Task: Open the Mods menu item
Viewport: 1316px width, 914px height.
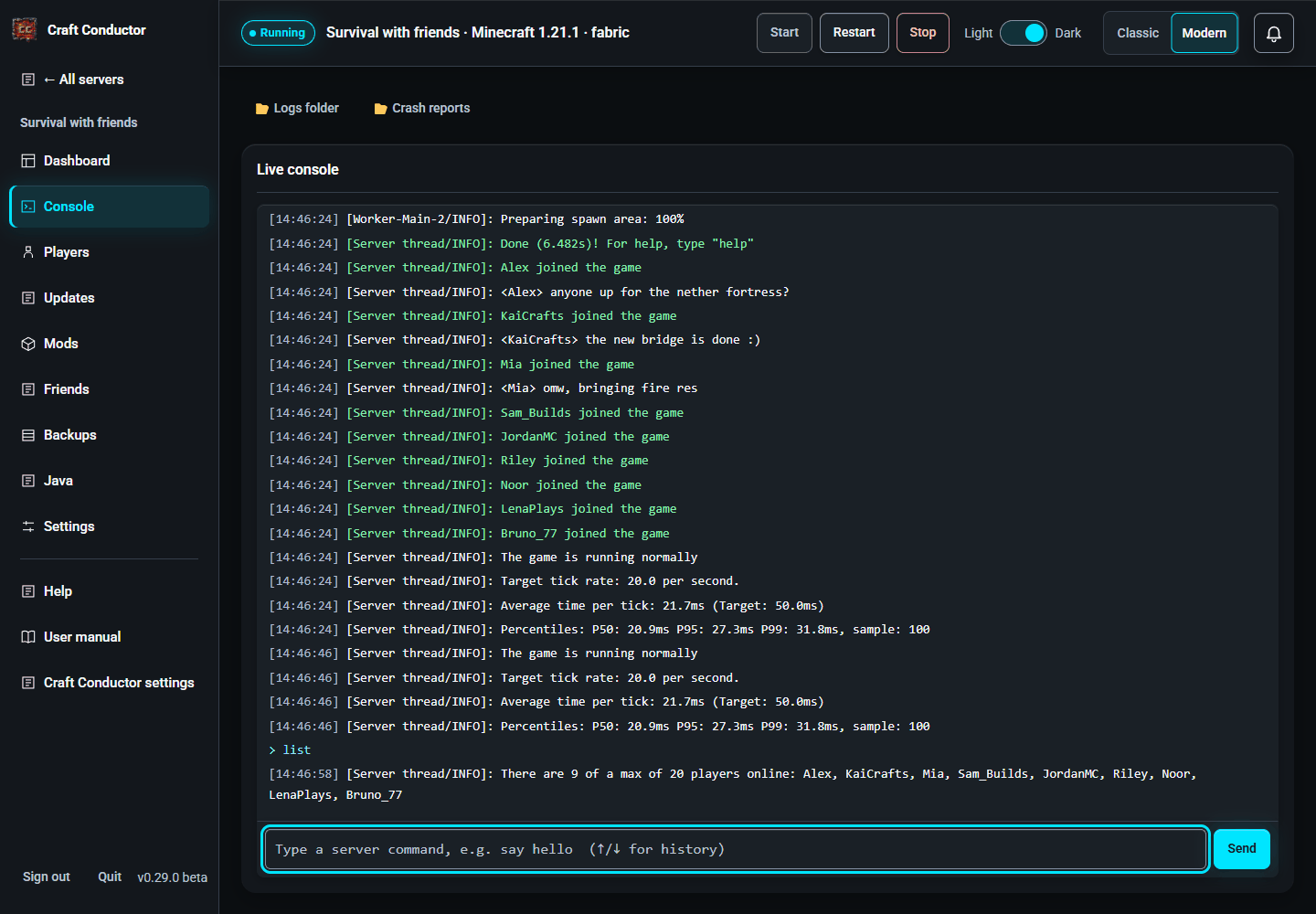Action: click(x=109, y=344)
